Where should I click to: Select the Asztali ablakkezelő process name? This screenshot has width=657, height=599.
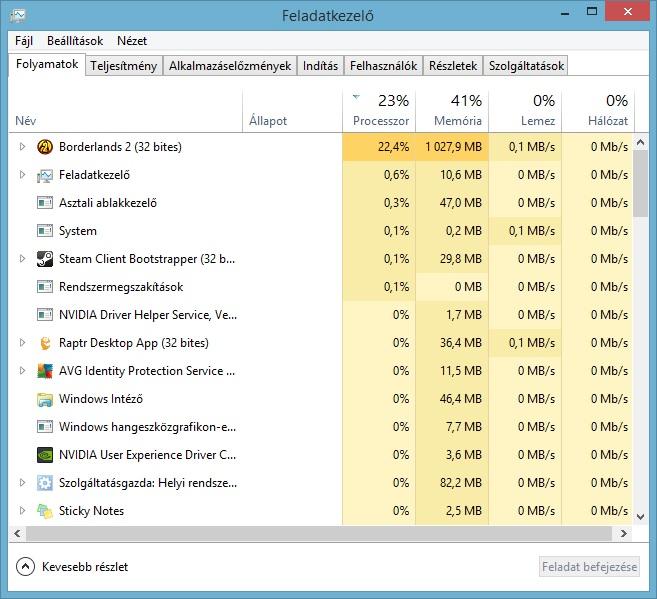(108, 203)
